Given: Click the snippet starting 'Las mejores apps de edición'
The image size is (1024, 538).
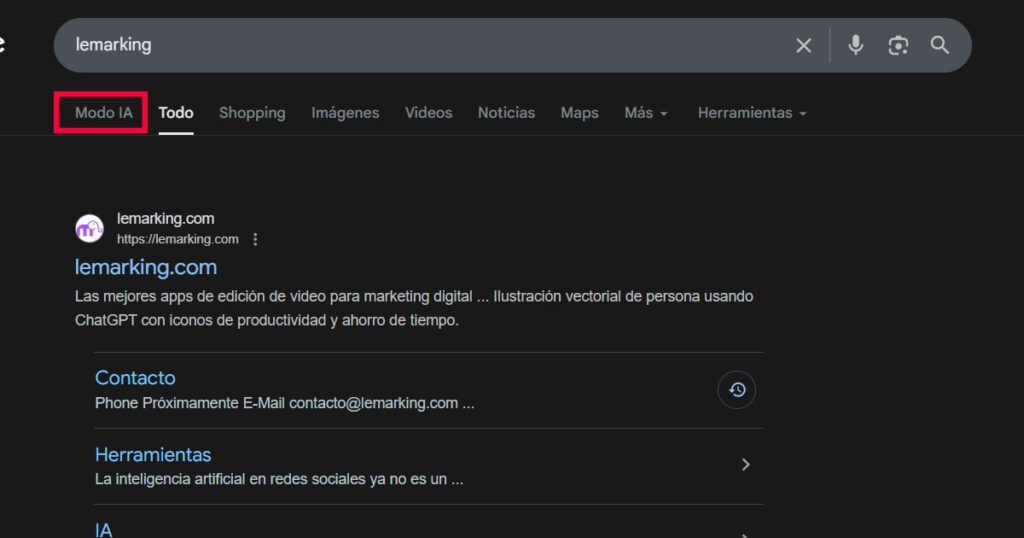Looking at the screenshot, I should pos(414,308).
